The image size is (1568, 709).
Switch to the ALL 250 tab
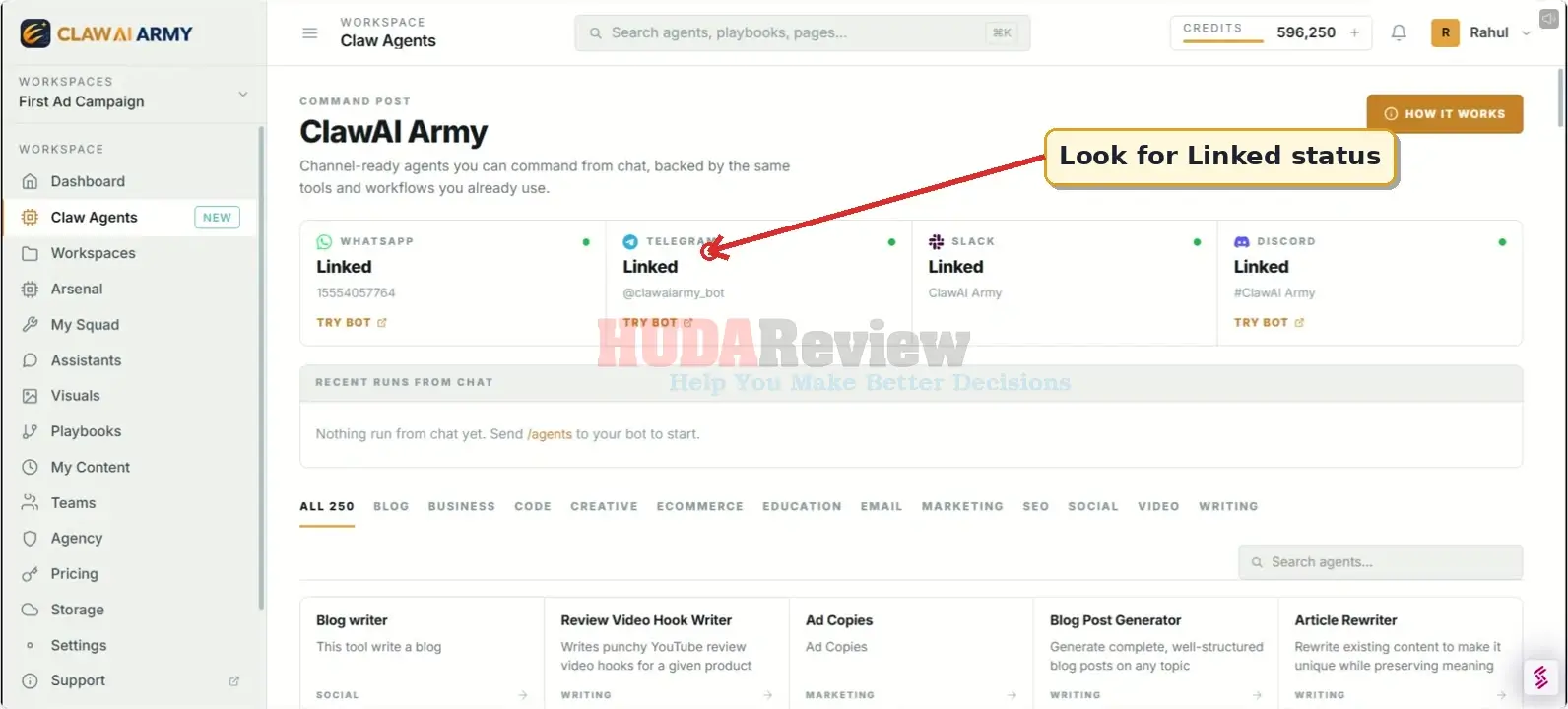(x=327, y=506)
